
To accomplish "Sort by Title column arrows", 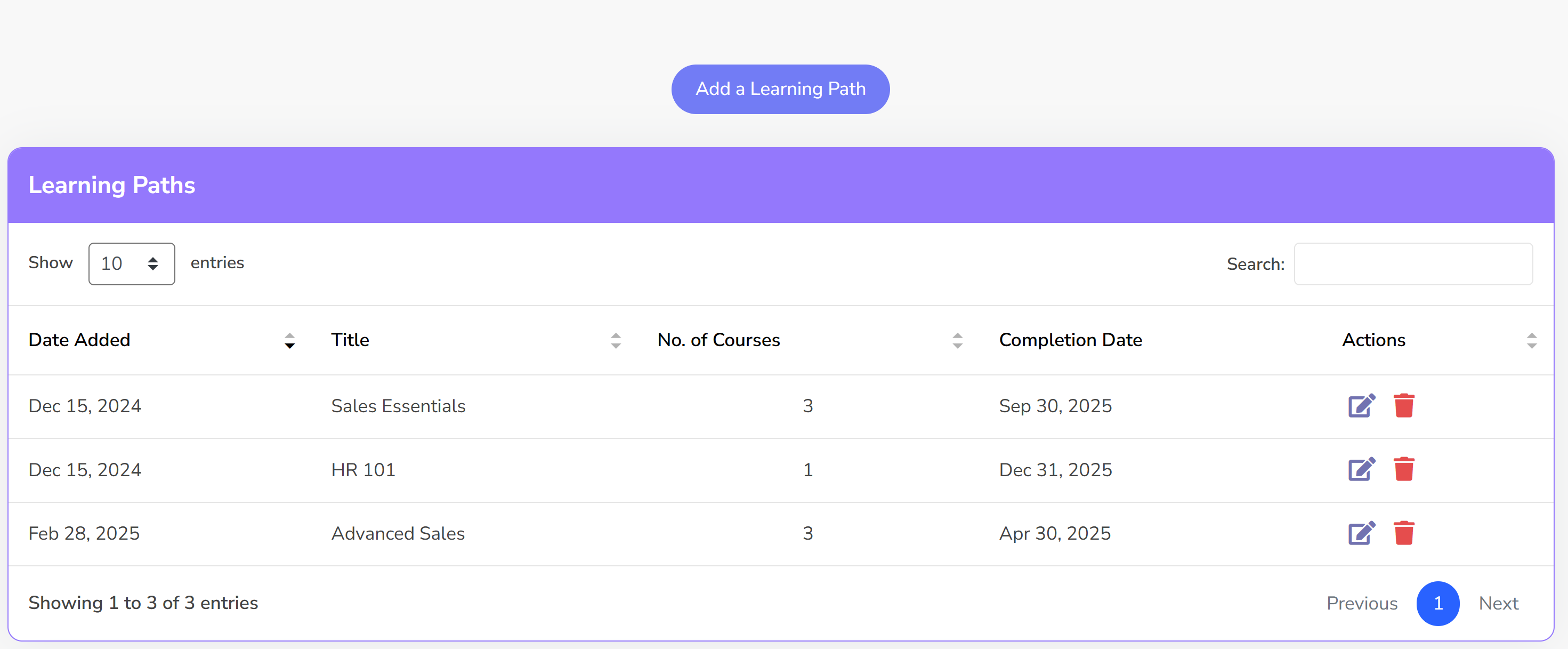I will [x=616, y=340].
